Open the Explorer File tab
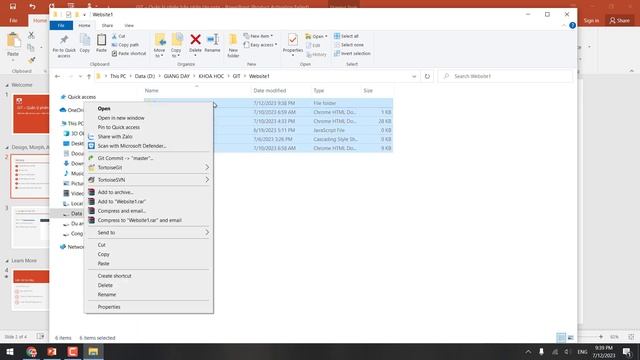The height and width of the screenshot is (360, 640). (61, 25)
